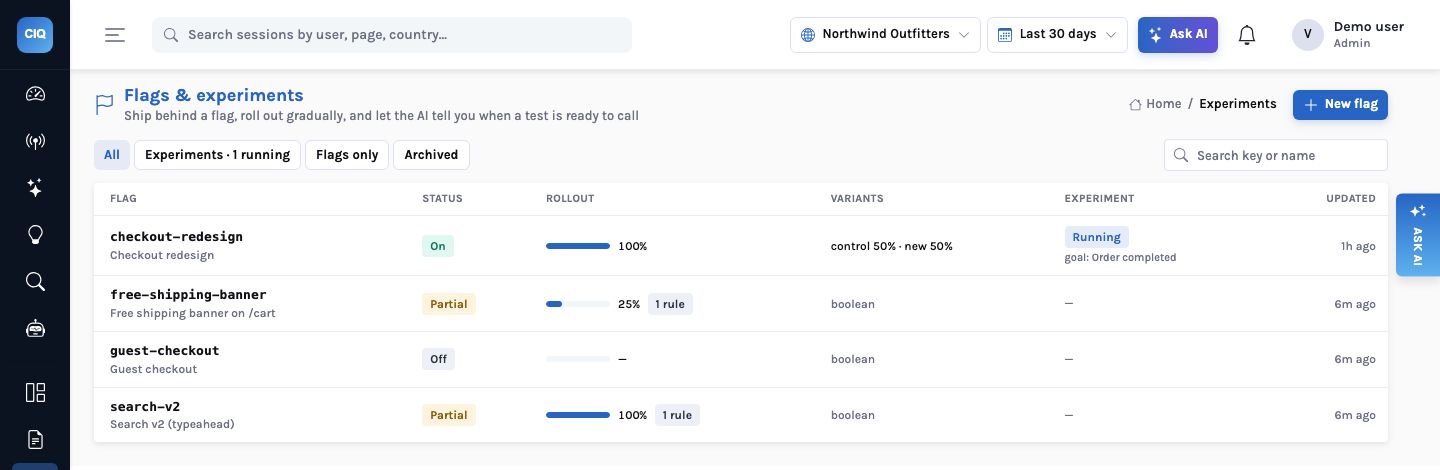Click the Partial status badge for search-v2
The image size is (1440, 470).
coord(449,415)
